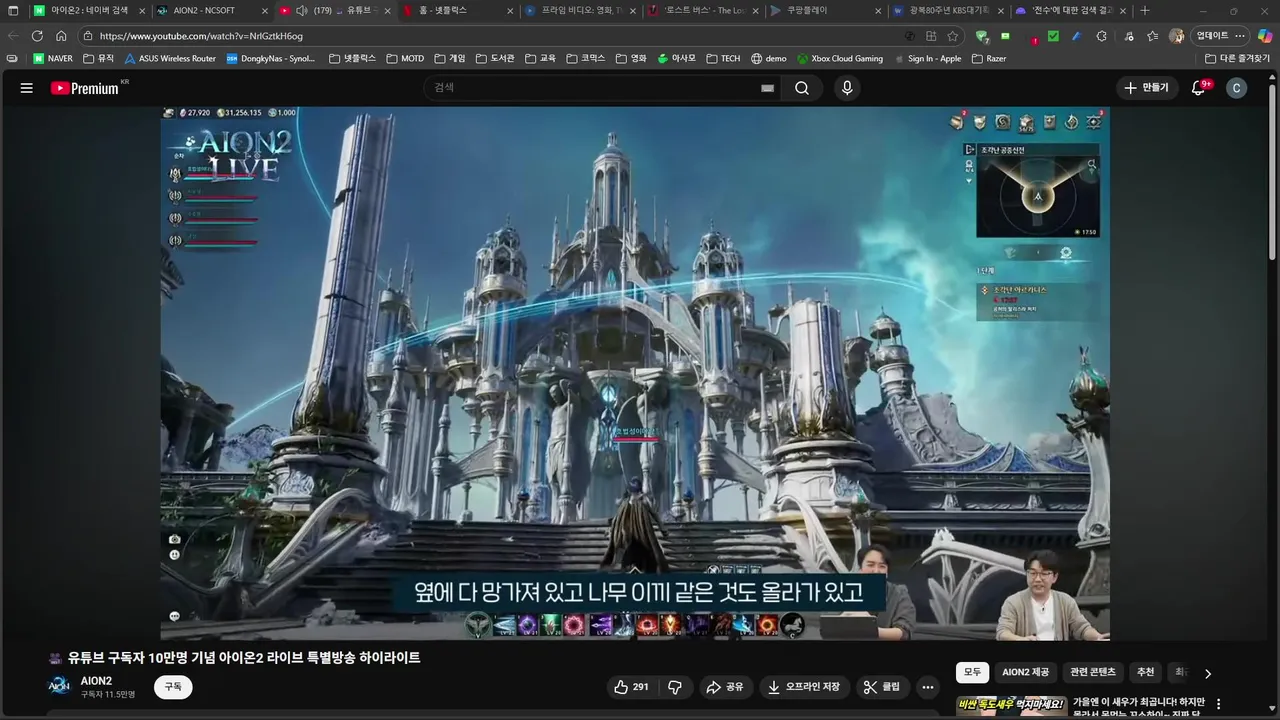Reload the page in the browser
The image size is (1280, 720).
[x=37, y=36]
